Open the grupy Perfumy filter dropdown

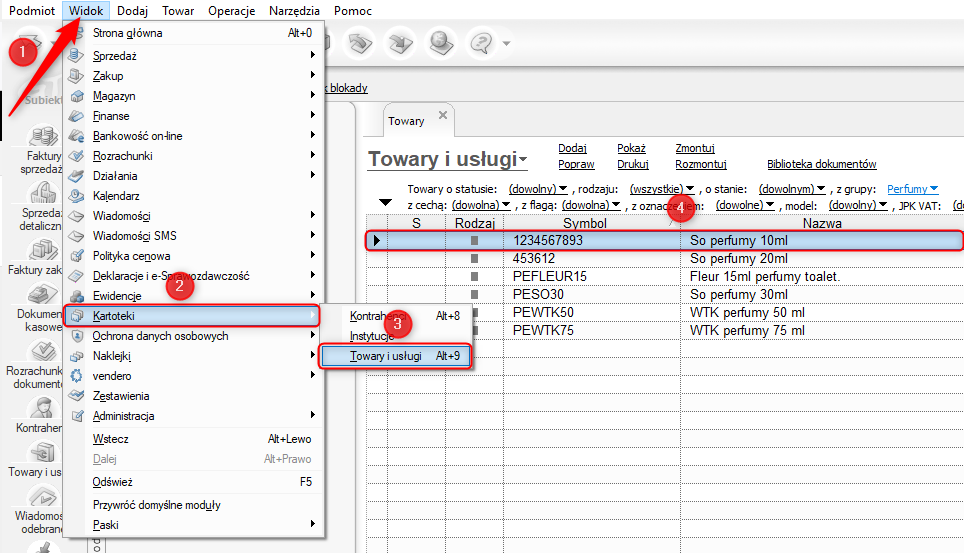point(912,189)
